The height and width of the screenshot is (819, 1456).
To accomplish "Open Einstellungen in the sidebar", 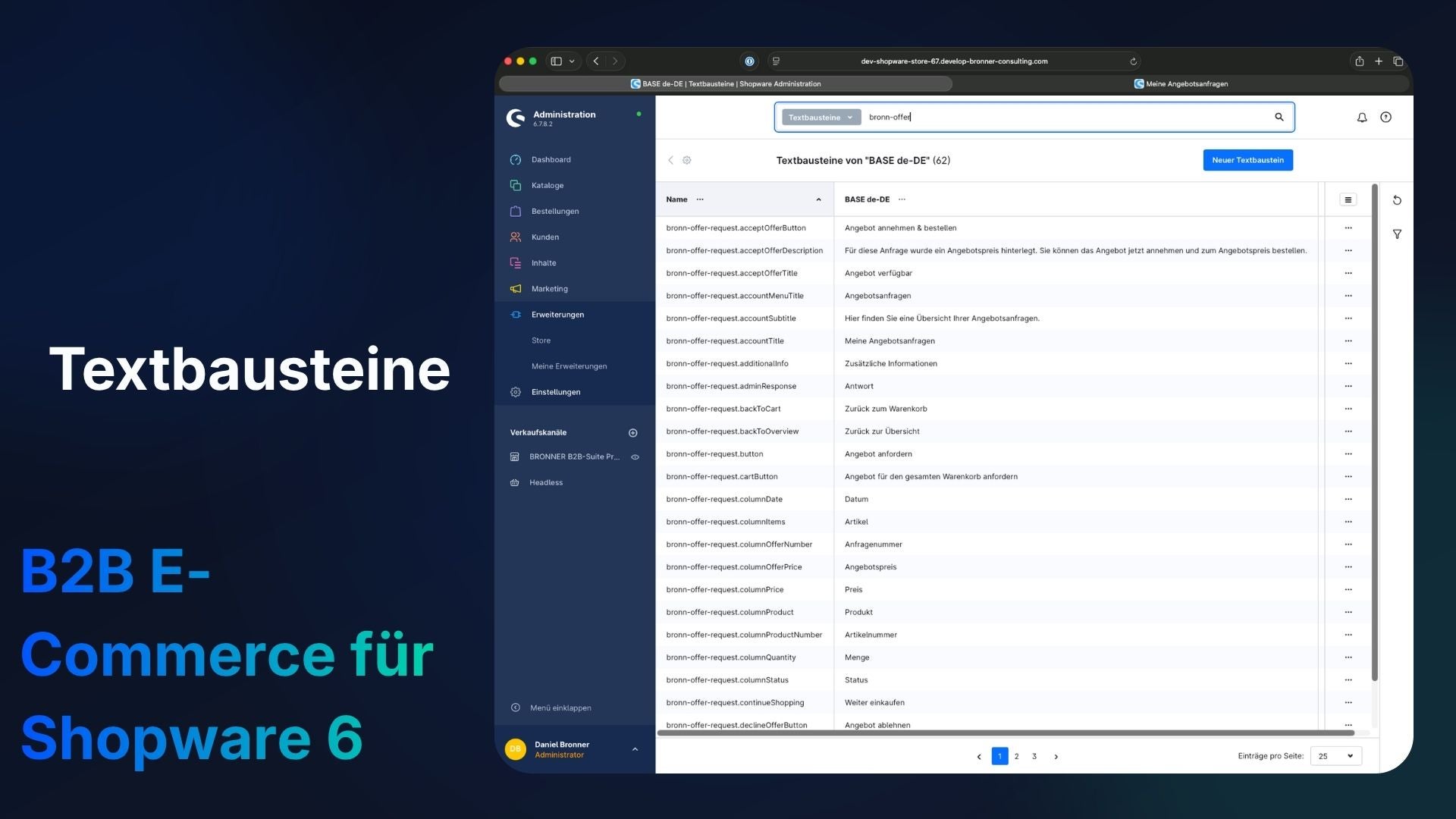I will [x=555, y=391].
